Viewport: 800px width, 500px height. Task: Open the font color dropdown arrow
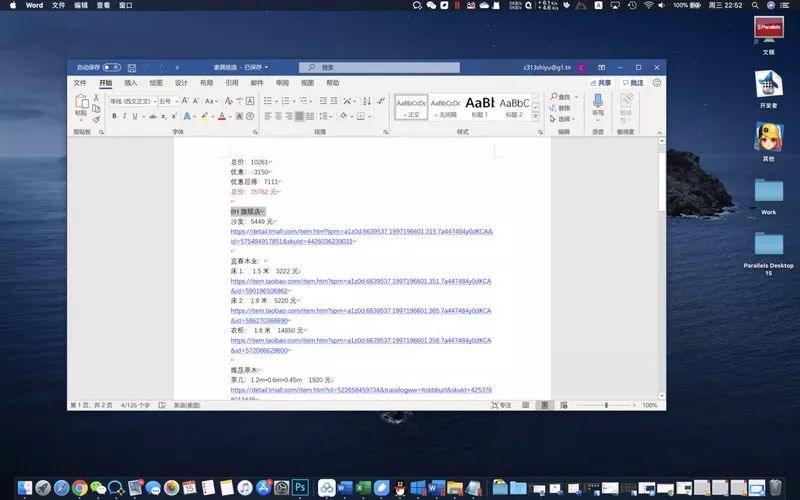230,117
